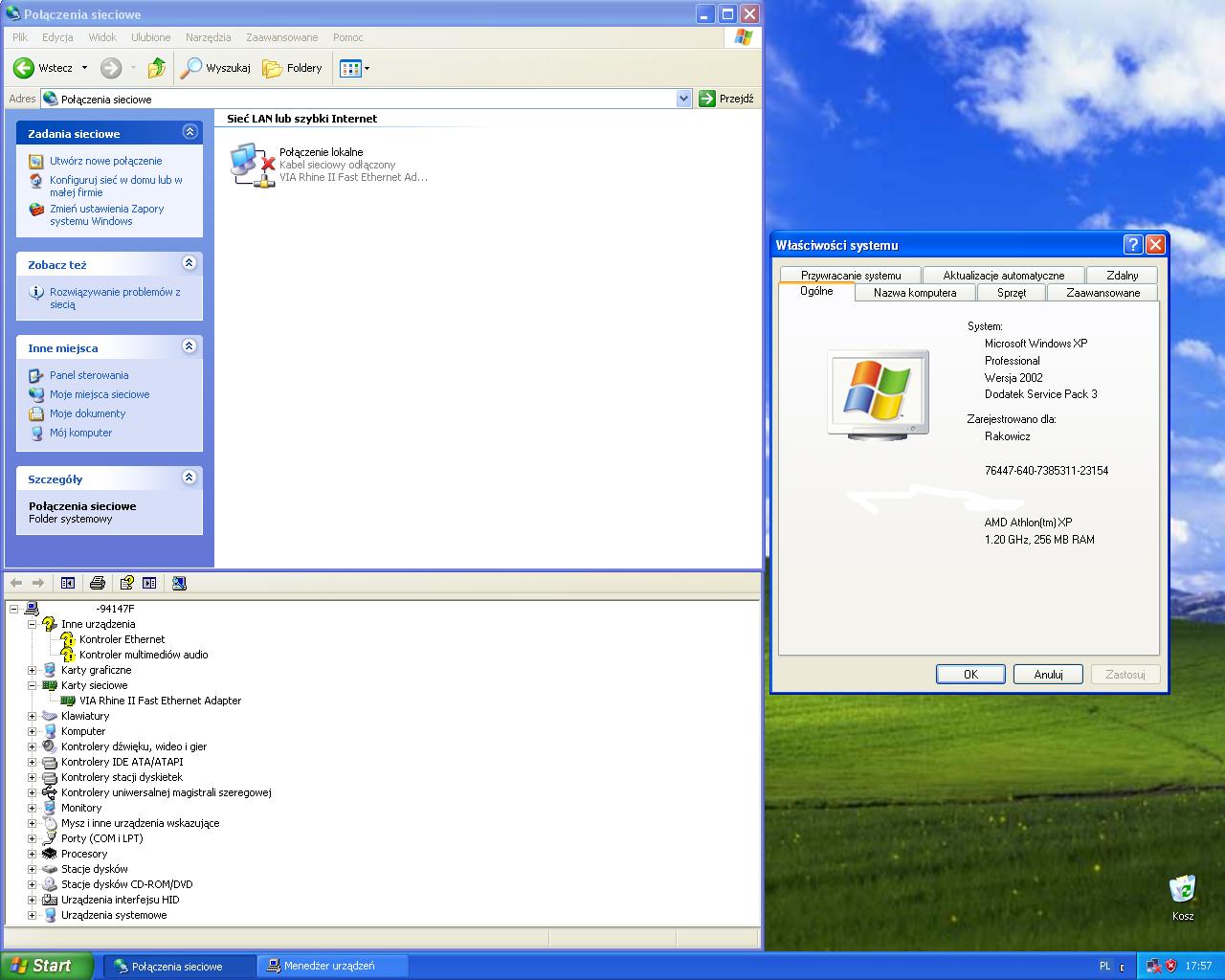Open the Widok menu
Screen dimensions: 1225x980
pyautogui.click(x=102, y=37)
